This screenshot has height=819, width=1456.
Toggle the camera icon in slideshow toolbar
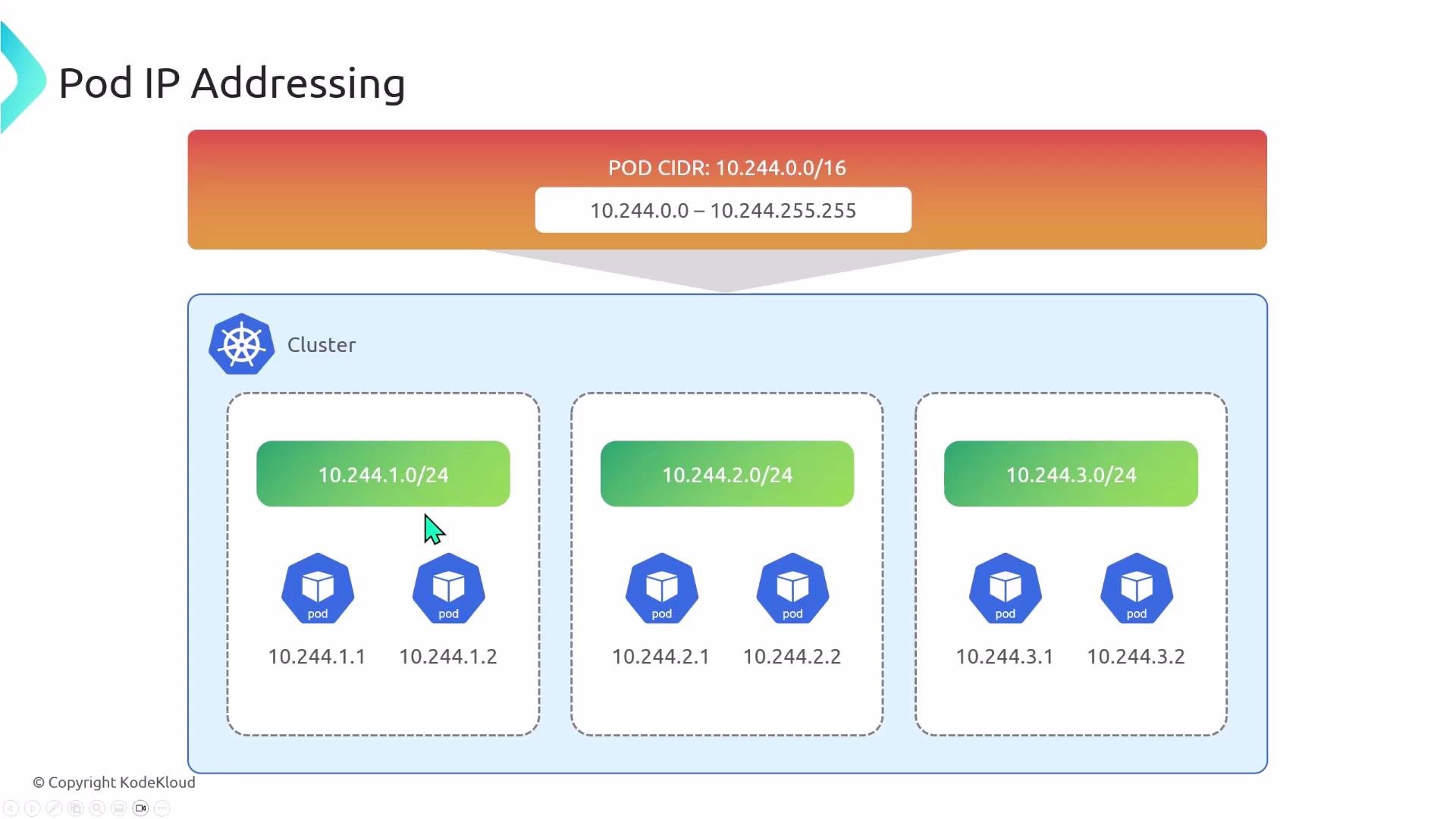tap(140, 808)
